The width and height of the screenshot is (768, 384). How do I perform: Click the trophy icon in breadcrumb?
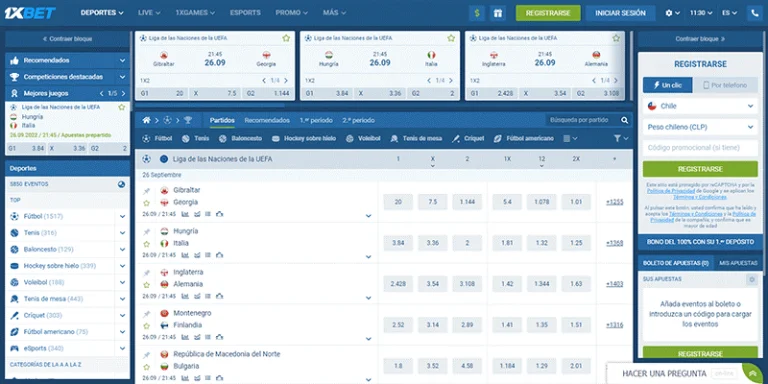coord(188,120)
